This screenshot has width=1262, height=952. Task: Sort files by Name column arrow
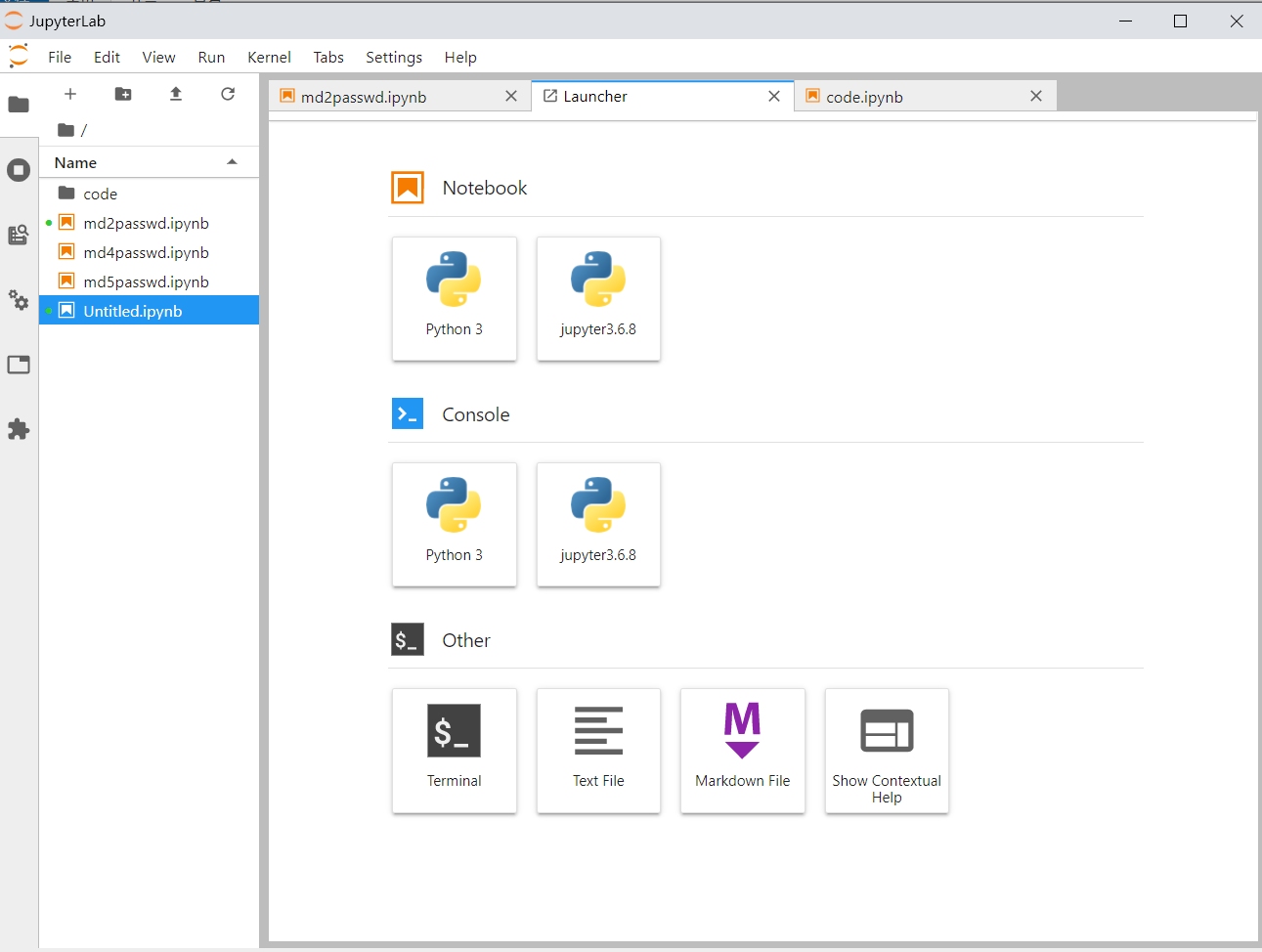(232, 162)
